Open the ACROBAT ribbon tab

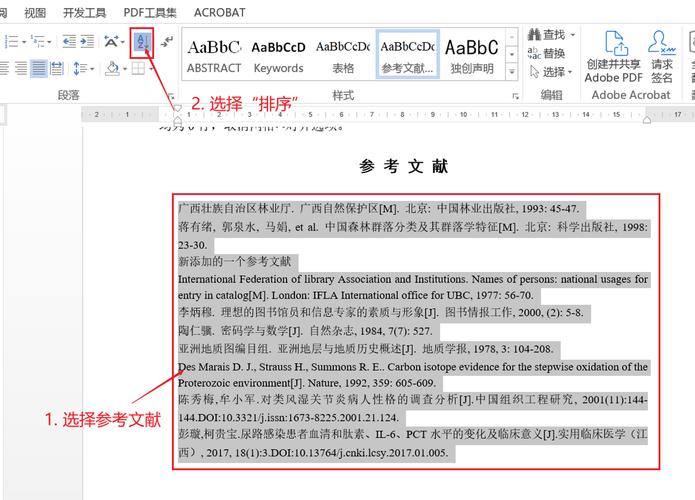[219, 13]
